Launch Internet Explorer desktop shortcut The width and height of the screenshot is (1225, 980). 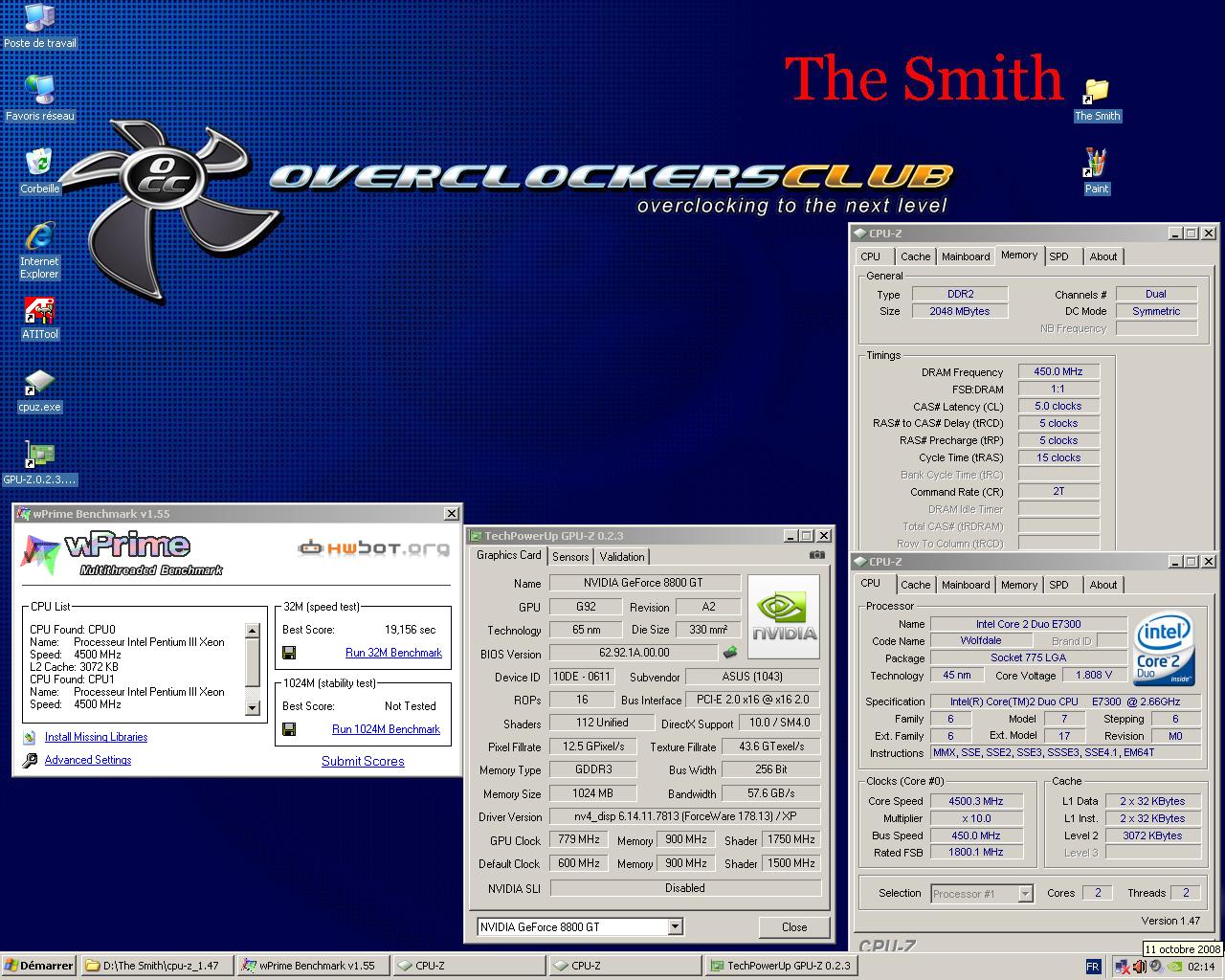[39, 251]
